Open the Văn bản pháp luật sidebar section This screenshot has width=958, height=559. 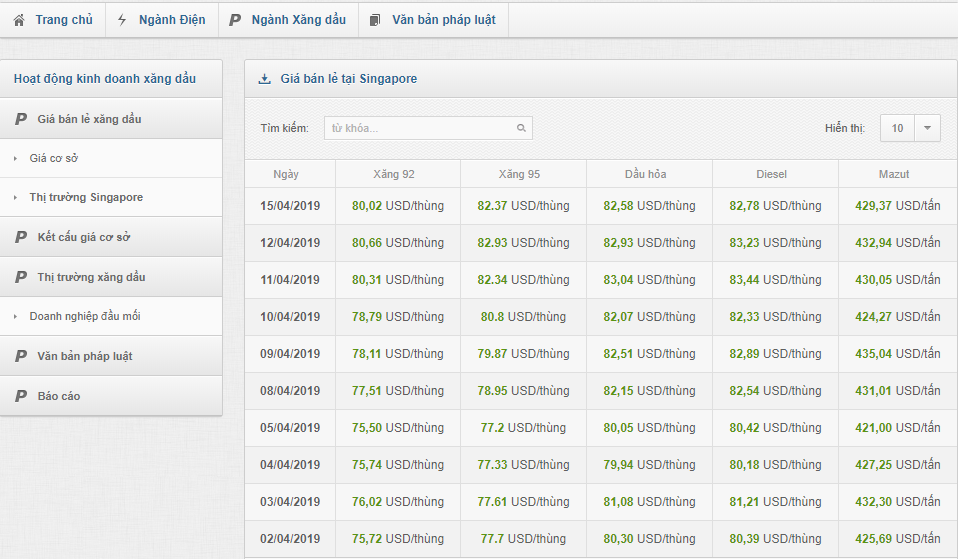111,356
